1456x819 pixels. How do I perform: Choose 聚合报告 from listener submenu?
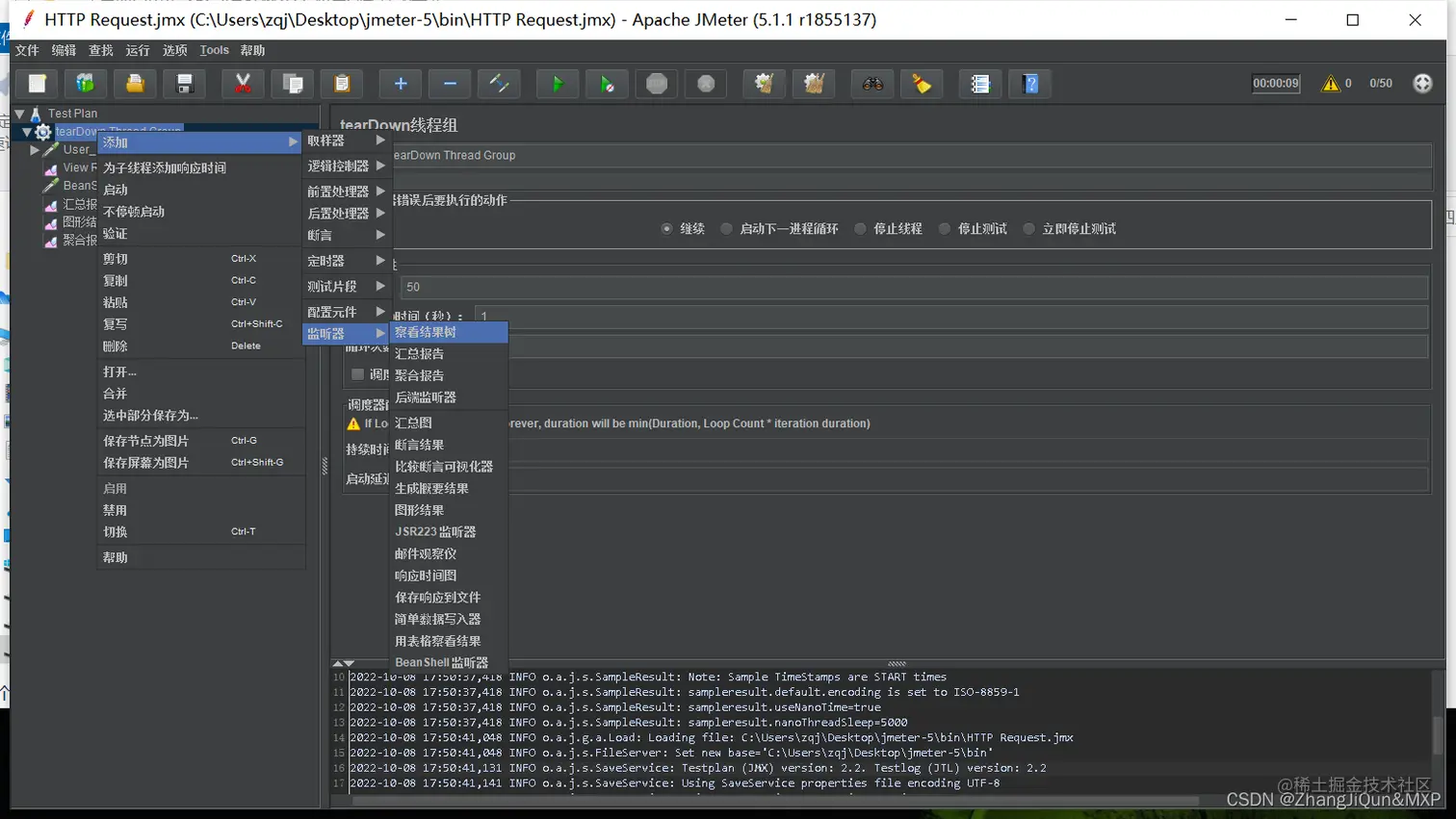(449, 375)
